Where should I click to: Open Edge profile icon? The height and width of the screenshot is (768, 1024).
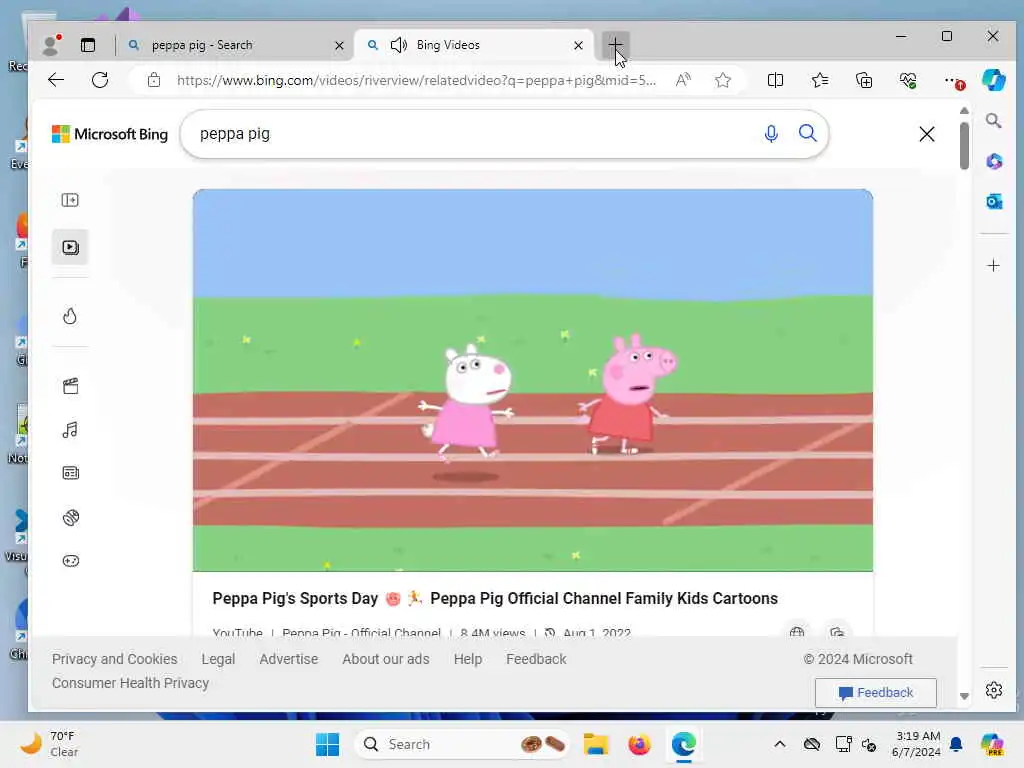coord(50,44)
